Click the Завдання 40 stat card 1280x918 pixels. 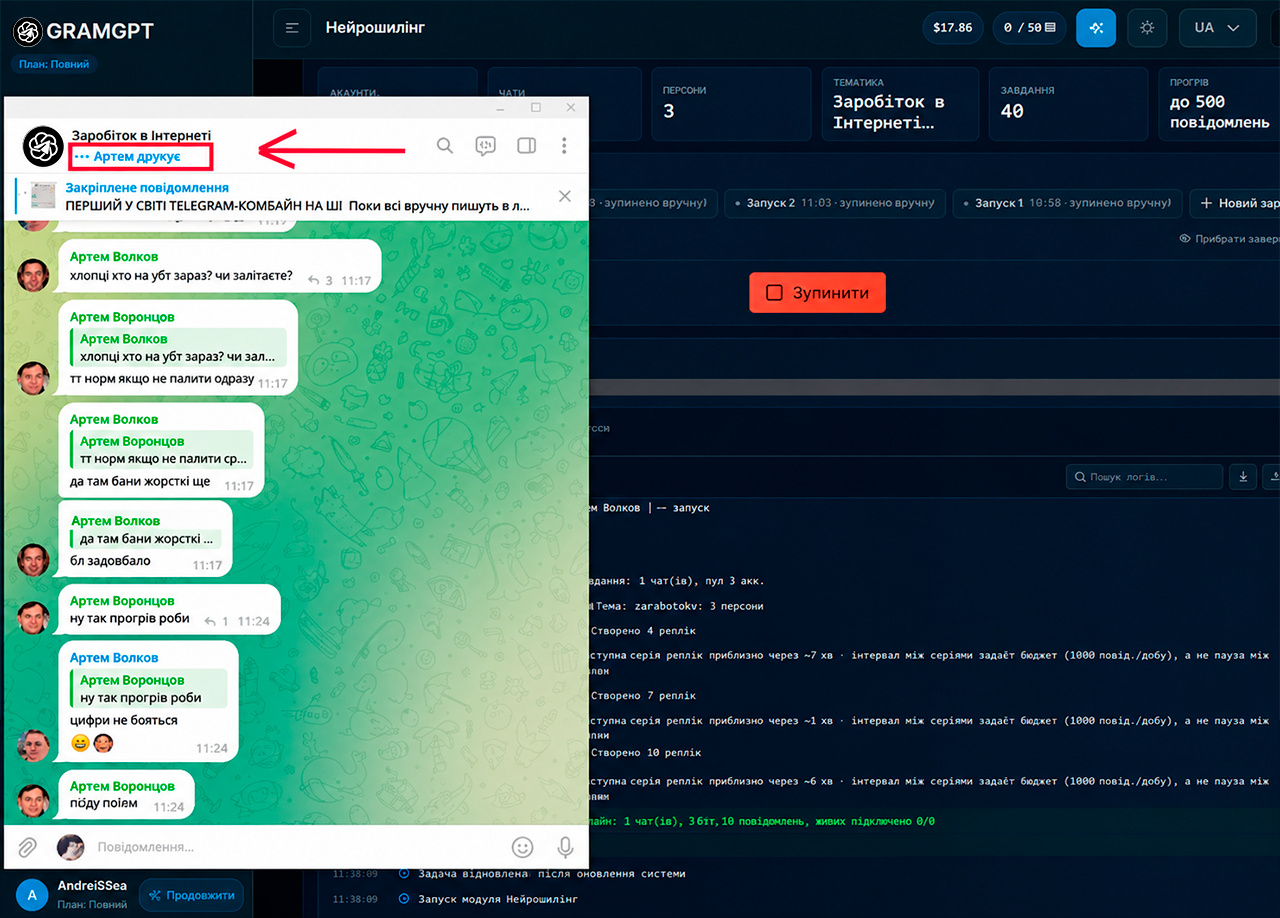click(x=1069, y=104)
